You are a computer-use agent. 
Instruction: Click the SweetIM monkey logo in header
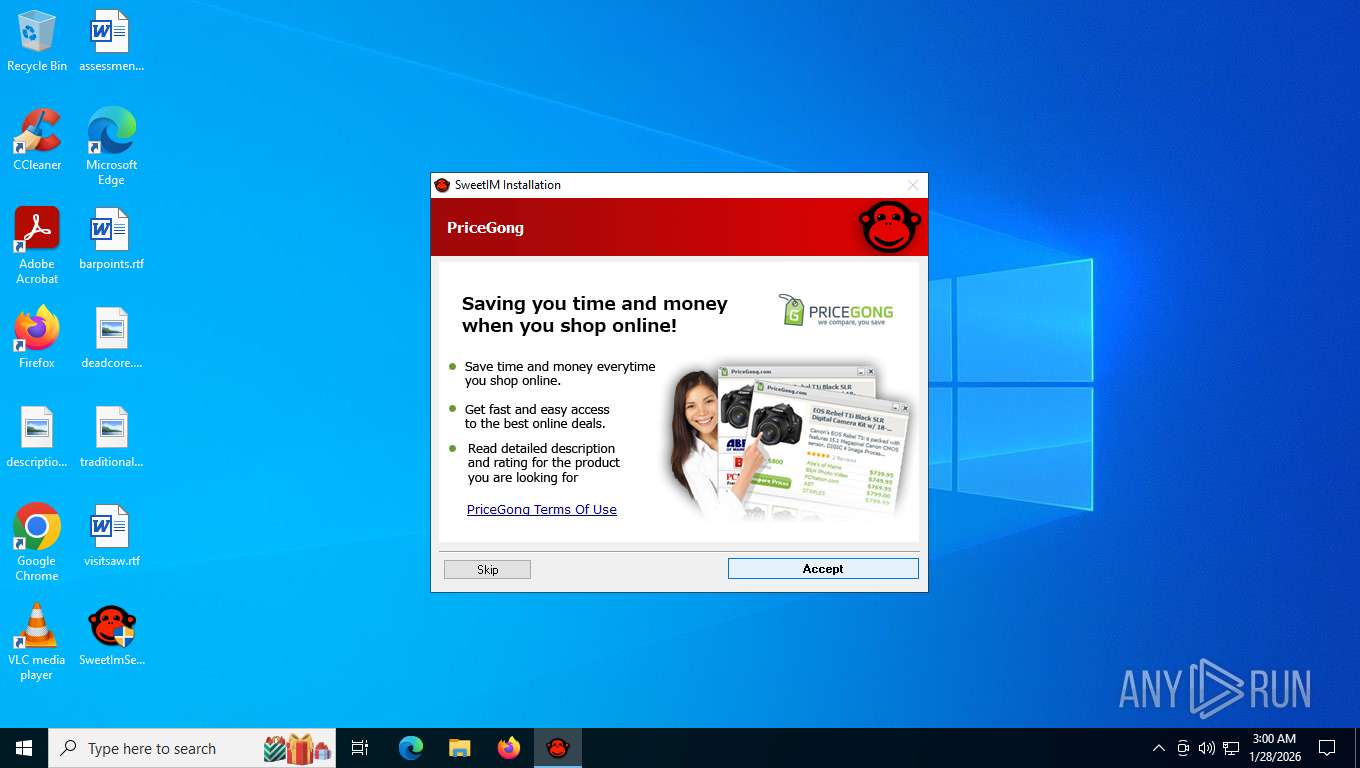click(890, 227)
